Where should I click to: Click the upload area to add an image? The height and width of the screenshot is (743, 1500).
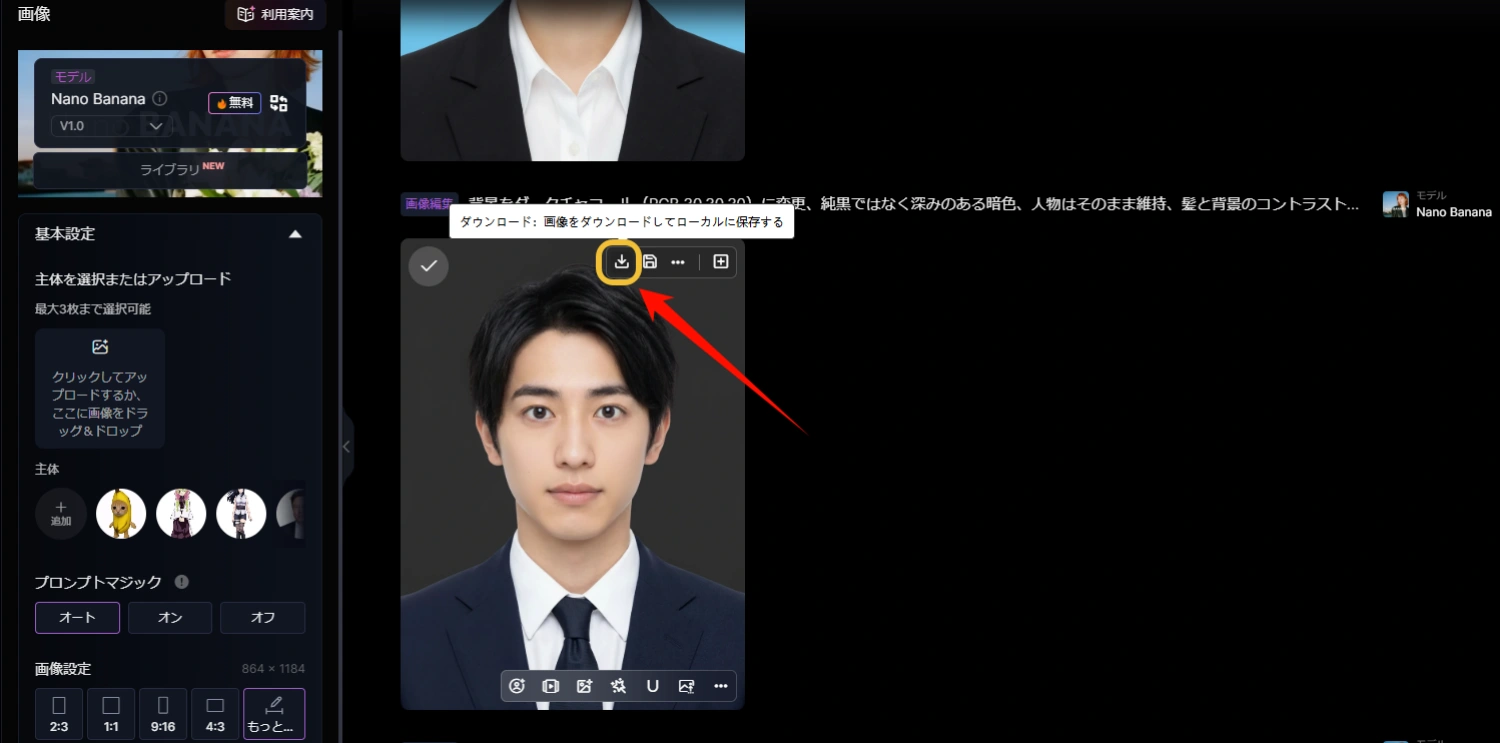pos(100,388)
